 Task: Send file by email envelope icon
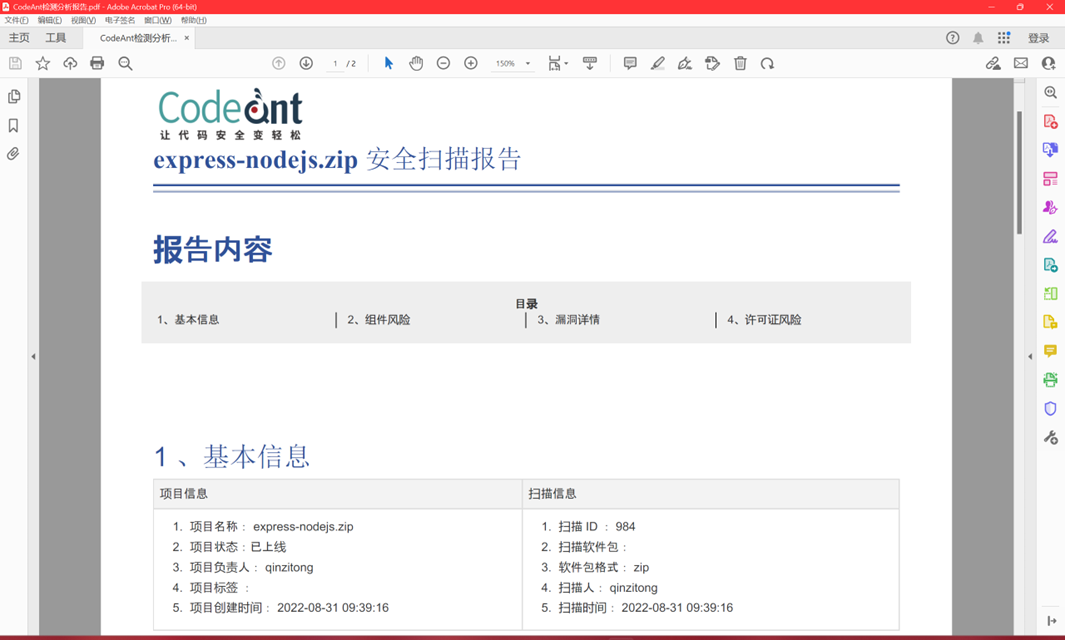[1021, 63]
